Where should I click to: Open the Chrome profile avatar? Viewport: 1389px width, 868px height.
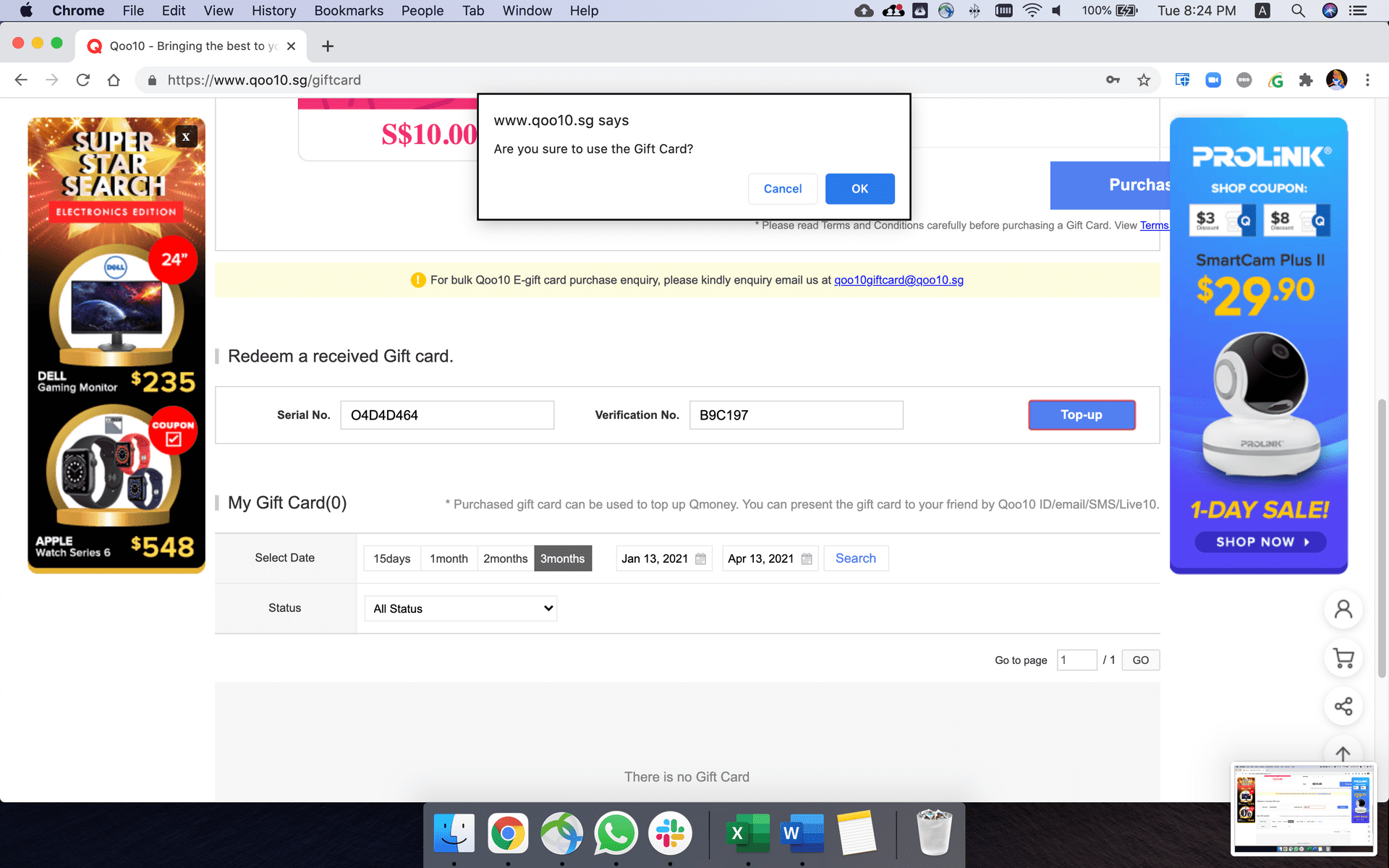tap(1336, 80)
